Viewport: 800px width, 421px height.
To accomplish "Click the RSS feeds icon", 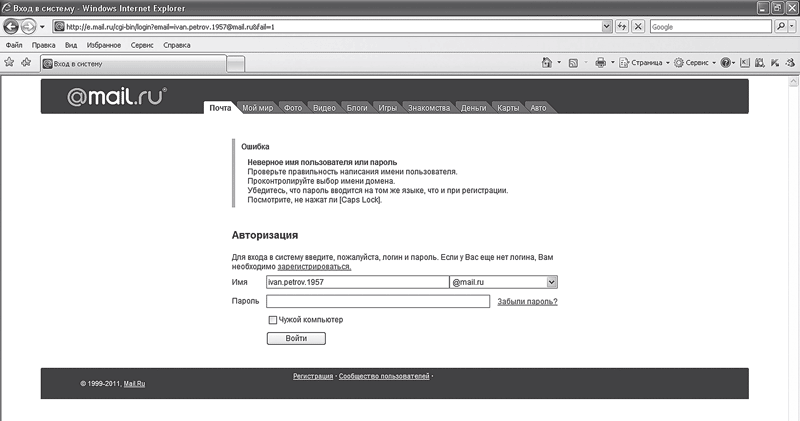I will pyautogui.click(x=573, y=63).
